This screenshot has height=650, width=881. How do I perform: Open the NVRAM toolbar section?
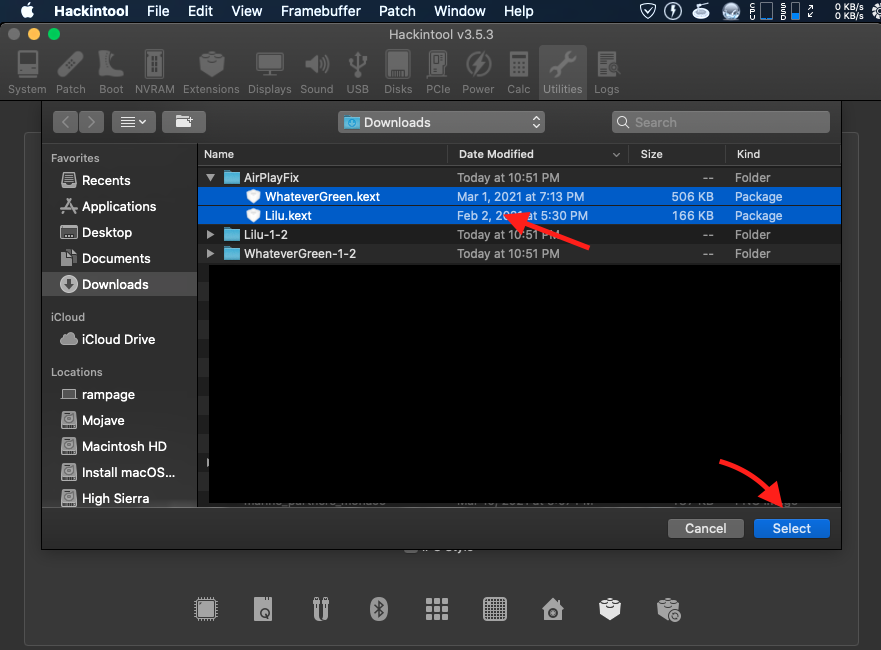click(x=155, y=72)
